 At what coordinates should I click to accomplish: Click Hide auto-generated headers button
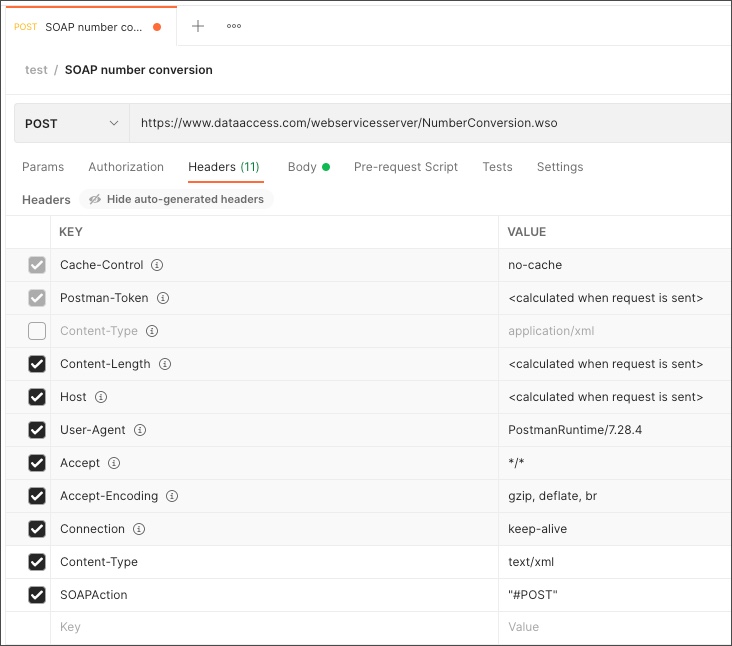pos(176,199)
